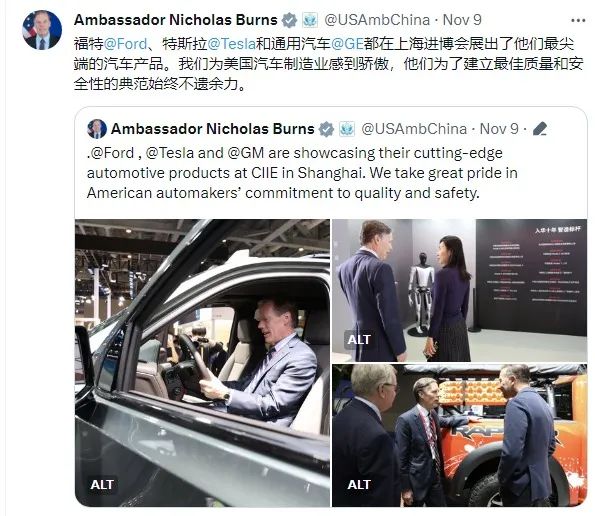
Task: Click the blue verified badge in main tweet
Action: coord(289,20)
